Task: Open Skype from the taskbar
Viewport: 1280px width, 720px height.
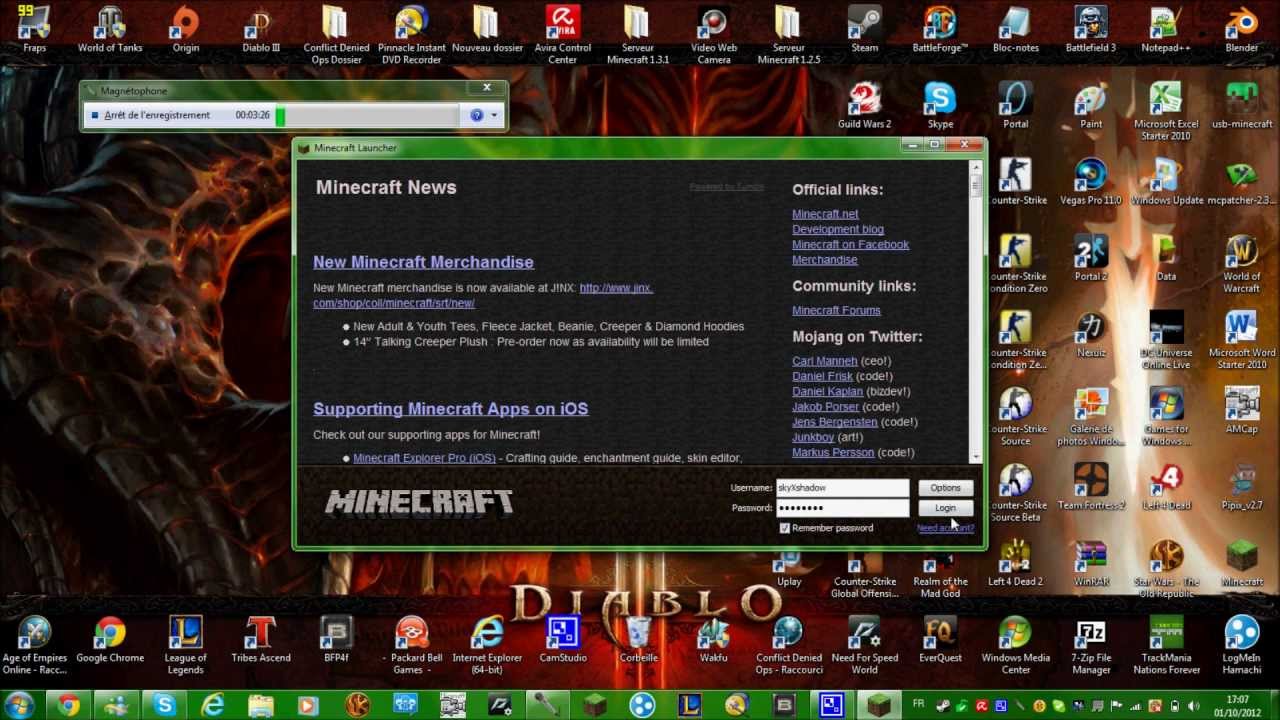Action: tap(165, 705)
